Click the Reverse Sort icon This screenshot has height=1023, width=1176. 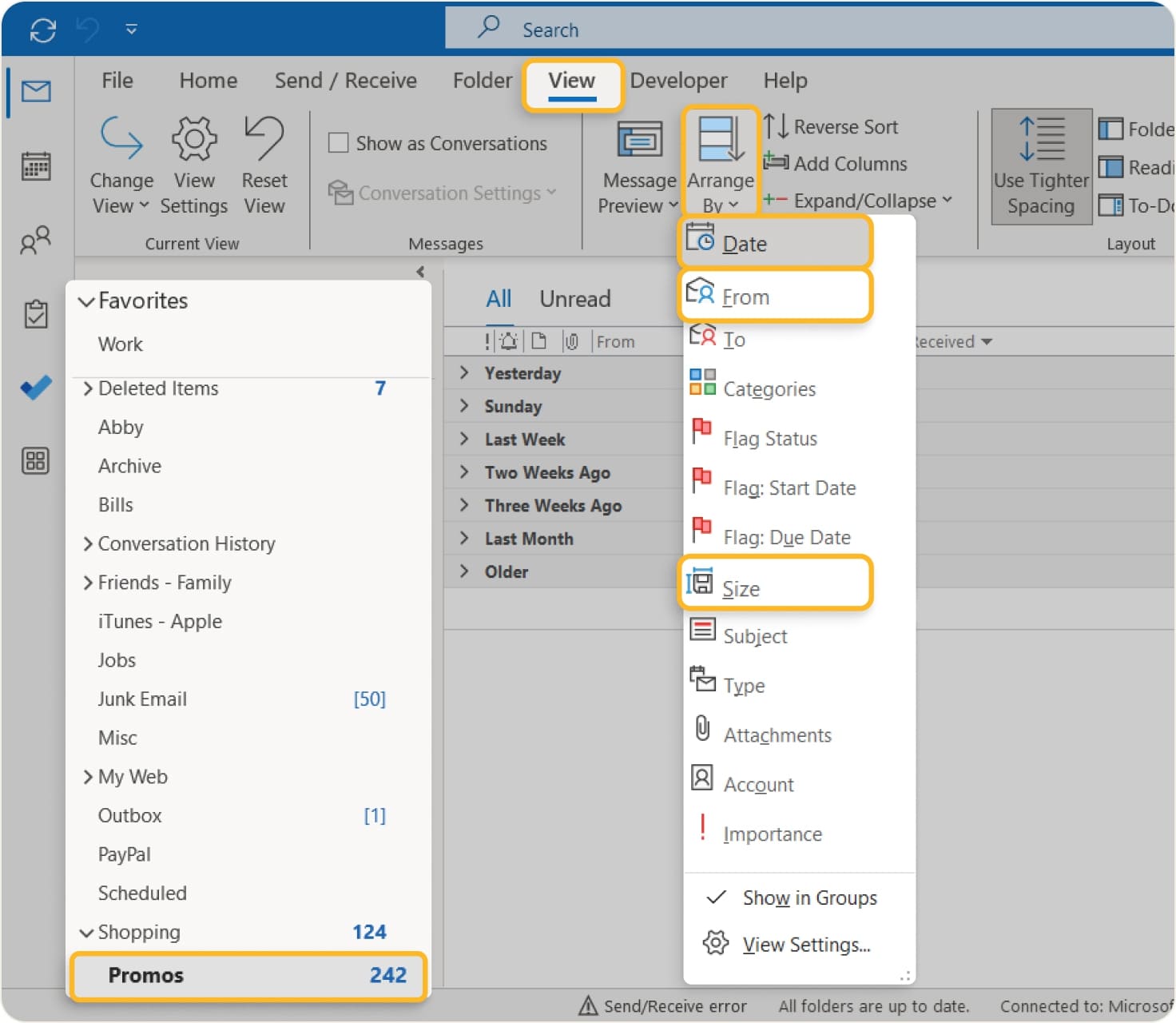pyautogui.click(x=775, y=126)
